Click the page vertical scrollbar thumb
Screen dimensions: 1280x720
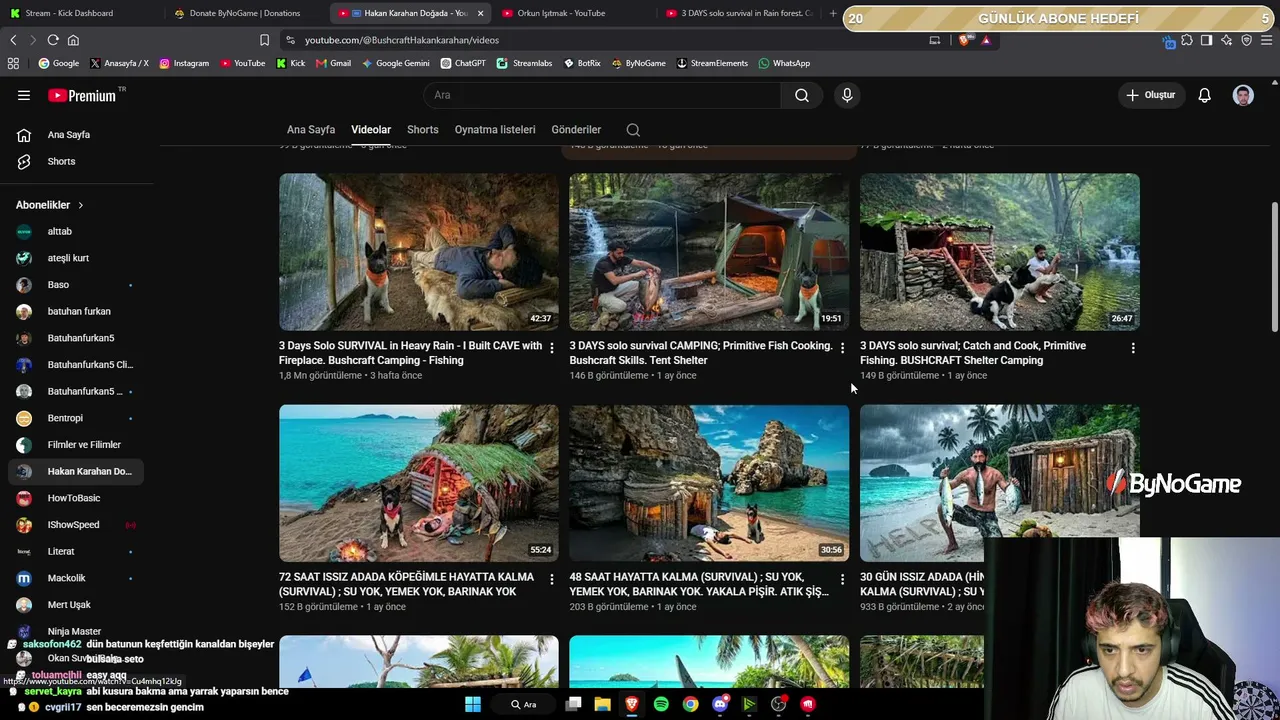click(x=1274, y=267)
